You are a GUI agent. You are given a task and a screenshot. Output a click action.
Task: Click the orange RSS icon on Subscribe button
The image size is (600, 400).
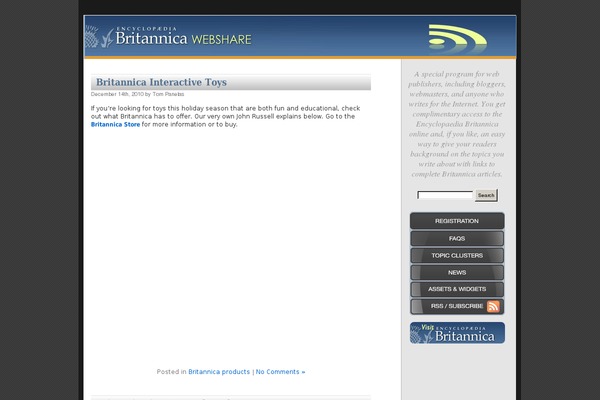pyautogui.click(x=493, y=306)
